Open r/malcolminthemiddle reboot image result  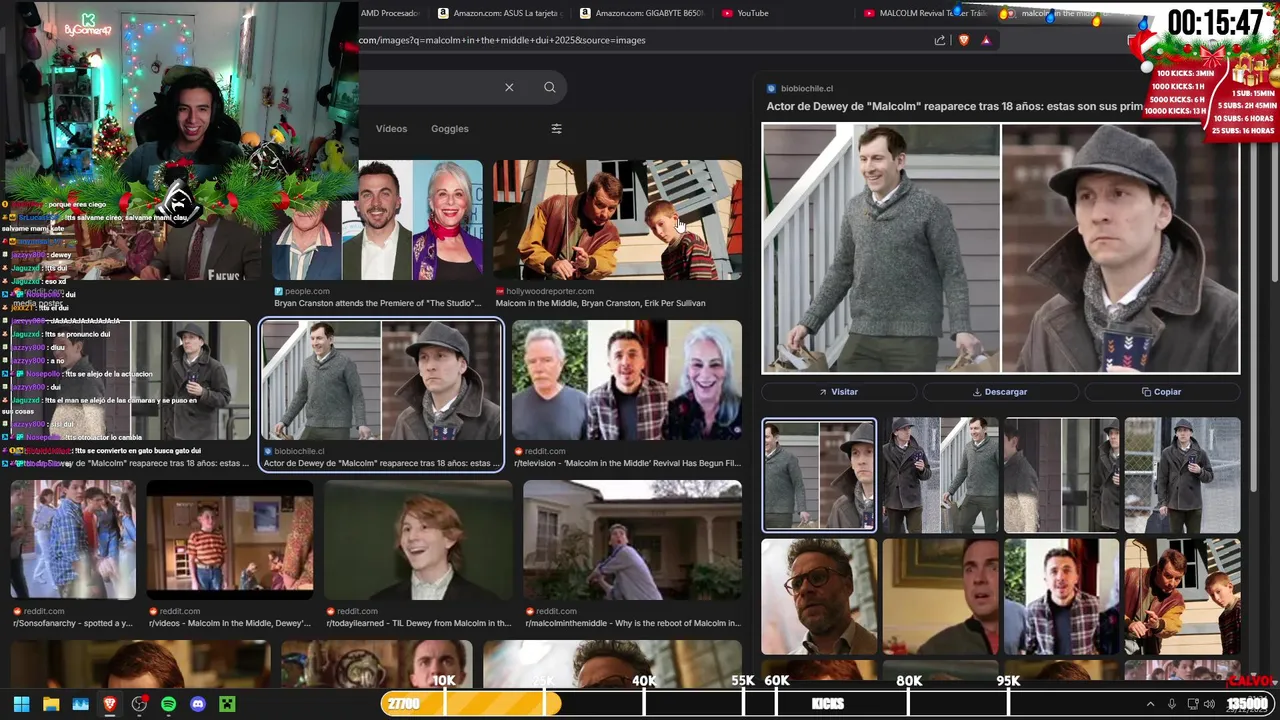pyautogui.click(x=632, y=540)
